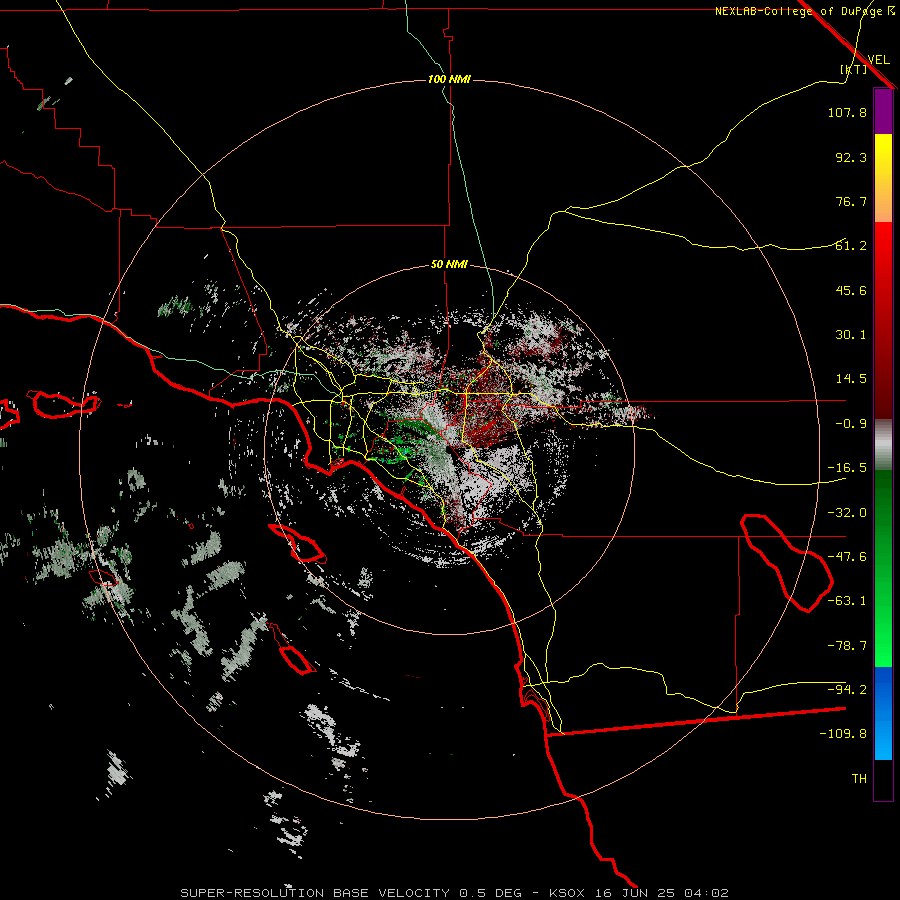Click the -63.1 value on velocity scale
900x900 pixels.
point(847,601)
